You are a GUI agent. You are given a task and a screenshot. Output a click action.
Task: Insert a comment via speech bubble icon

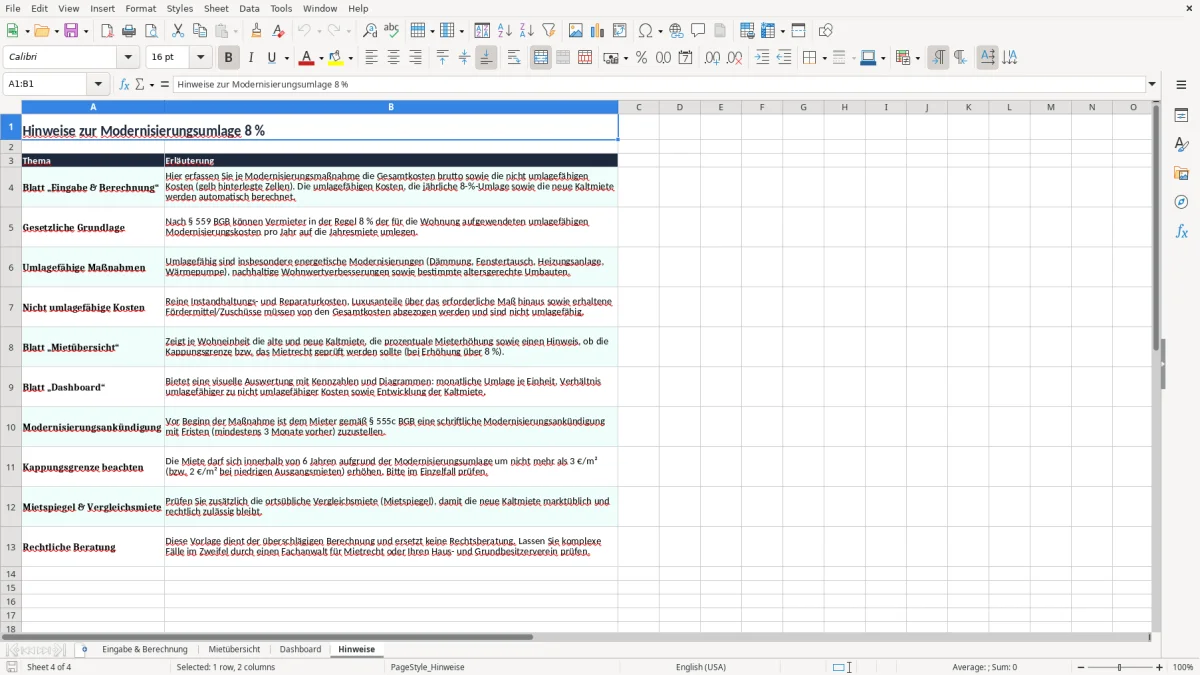(x=698, y=31)
